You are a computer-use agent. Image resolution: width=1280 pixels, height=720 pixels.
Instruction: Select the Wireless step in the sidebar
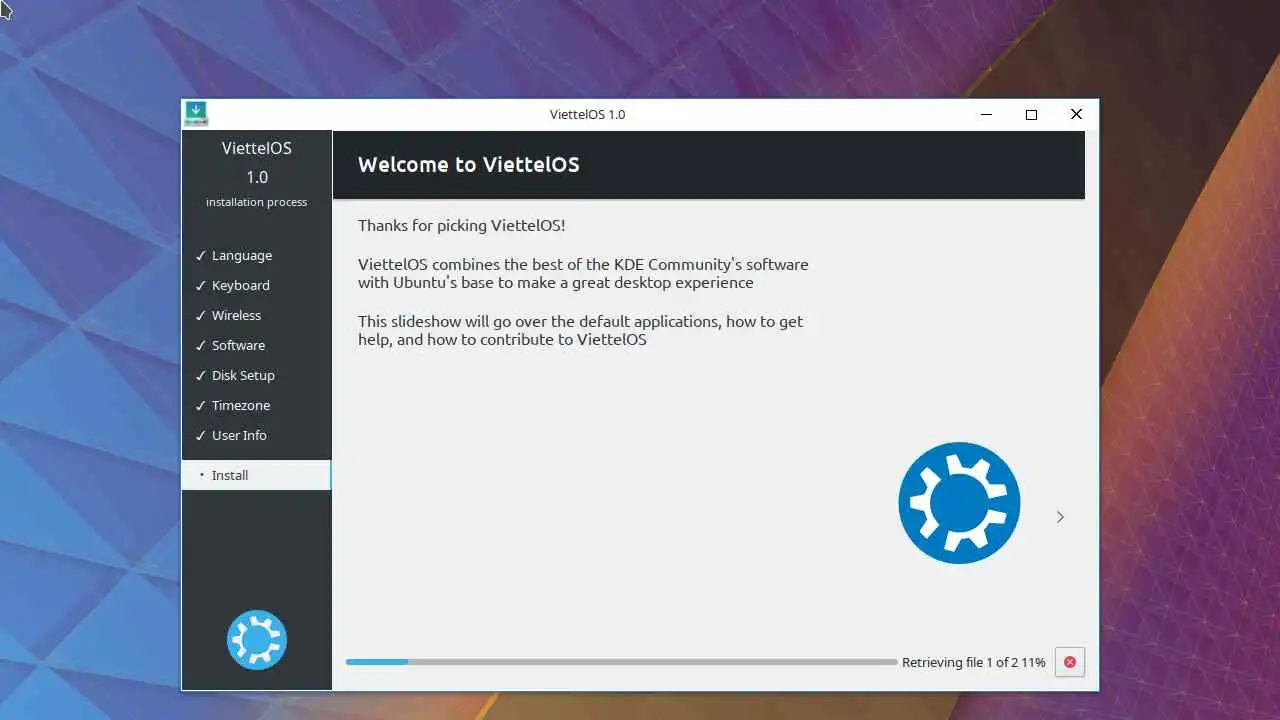[256, 315]
